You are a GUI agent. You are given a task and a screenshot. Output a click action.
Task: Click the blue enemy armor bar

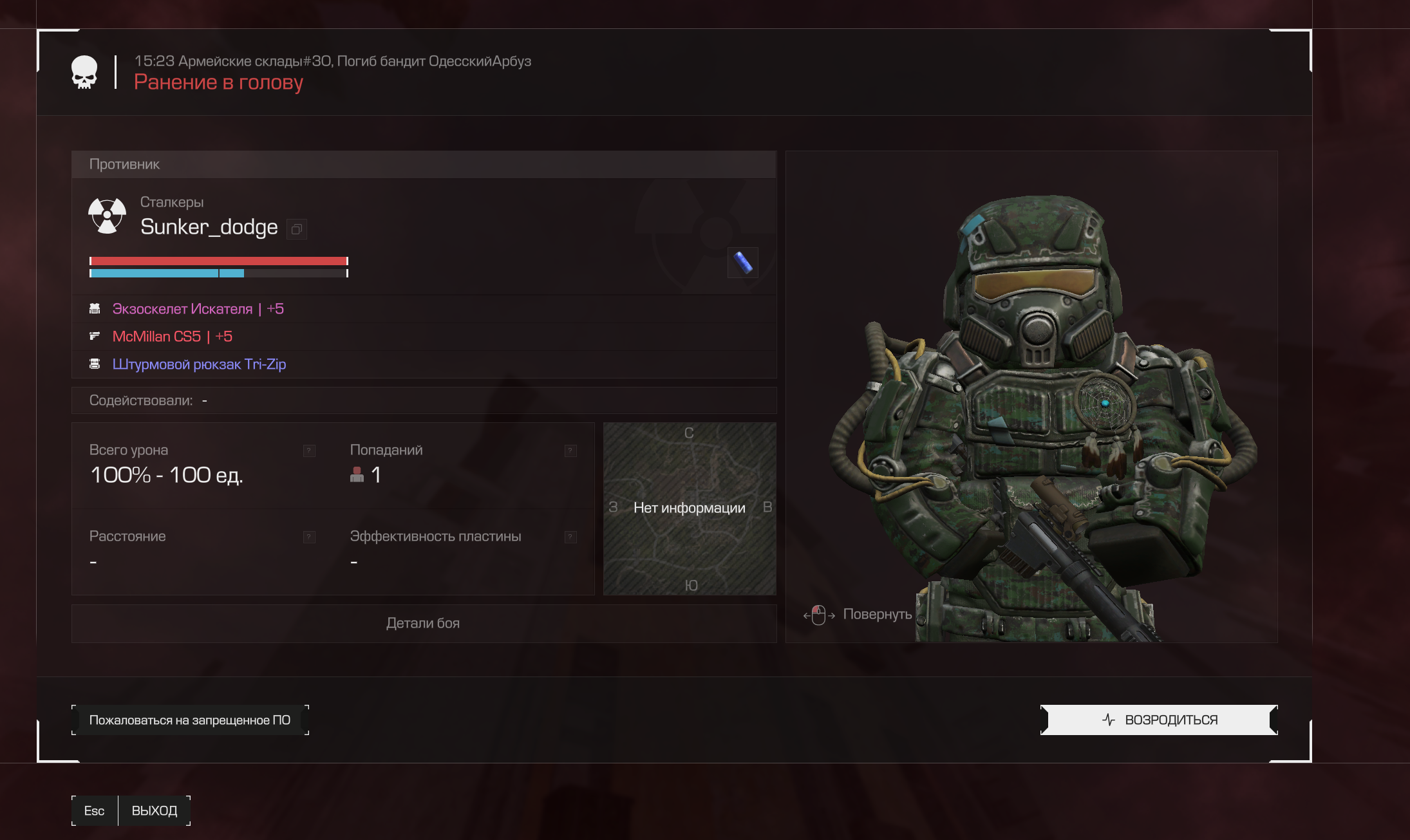point(219,274)
